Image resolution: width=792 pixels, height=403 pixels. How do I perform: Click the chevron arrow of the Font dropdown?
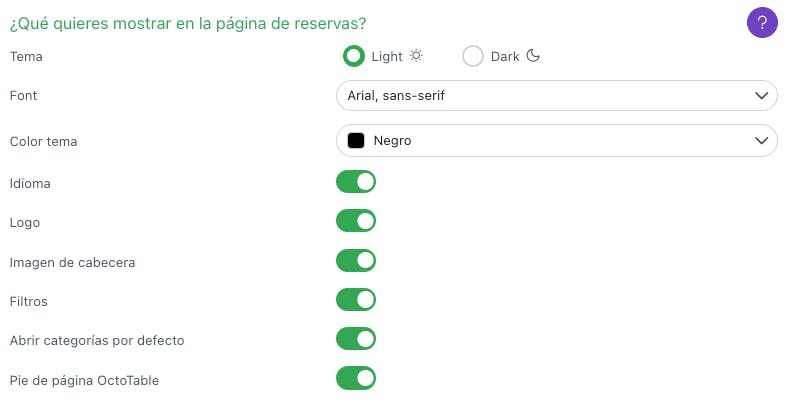[x=760, y=96]
